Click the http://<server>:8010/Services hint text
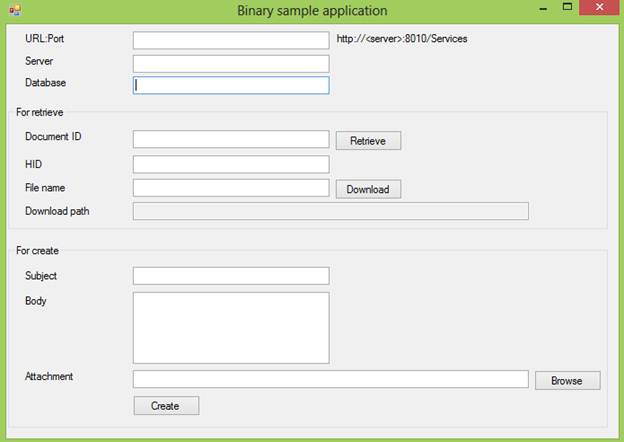 (402, 39)
